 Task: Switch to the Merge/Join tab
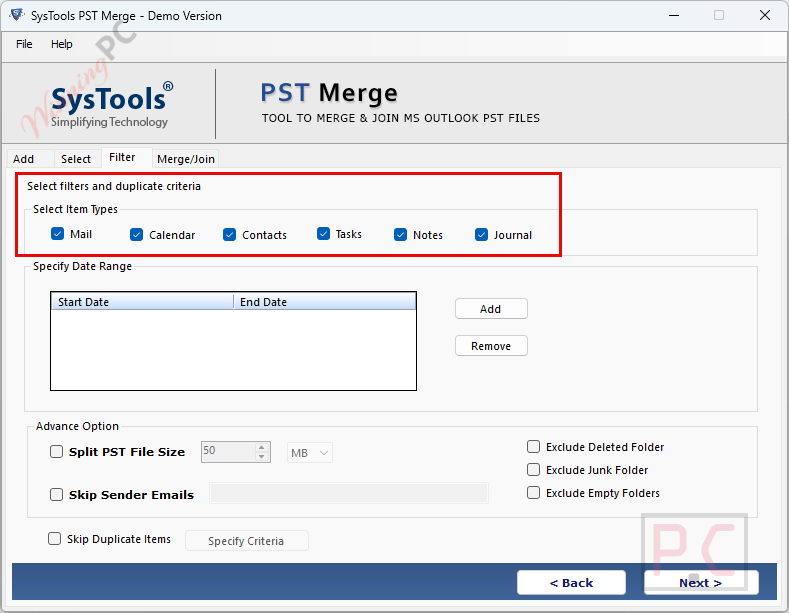pos(186,159)
